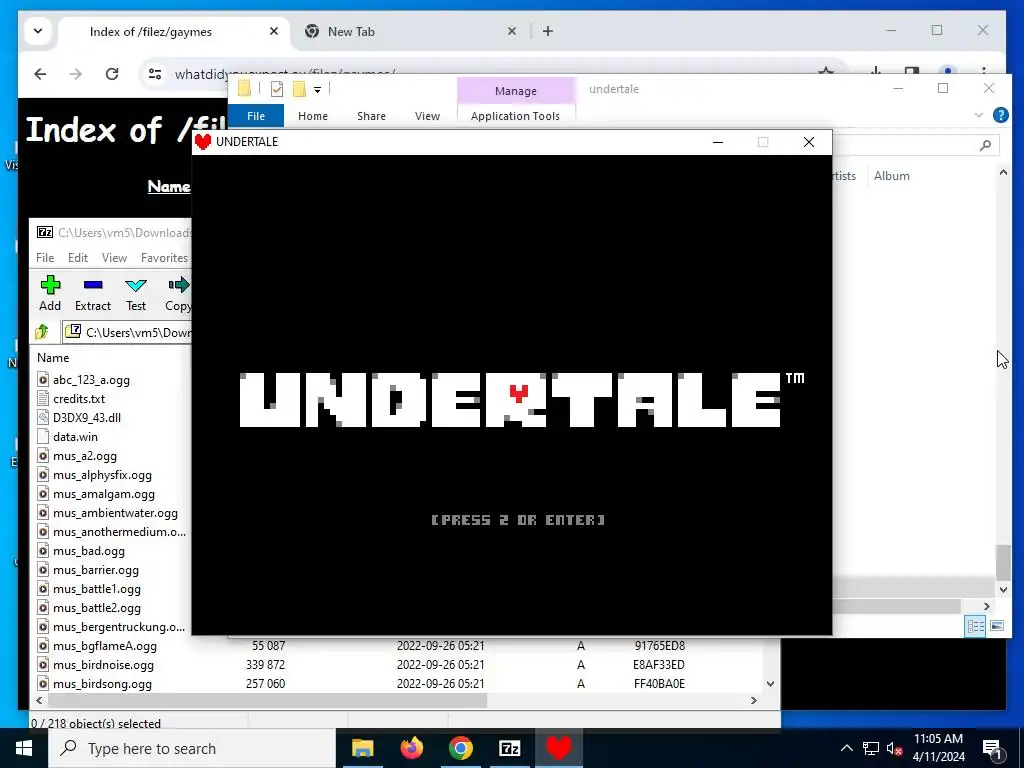Click right arrow of 7-Zip horizontal scrollbar

pyautogui.click(x=754, y=700)
